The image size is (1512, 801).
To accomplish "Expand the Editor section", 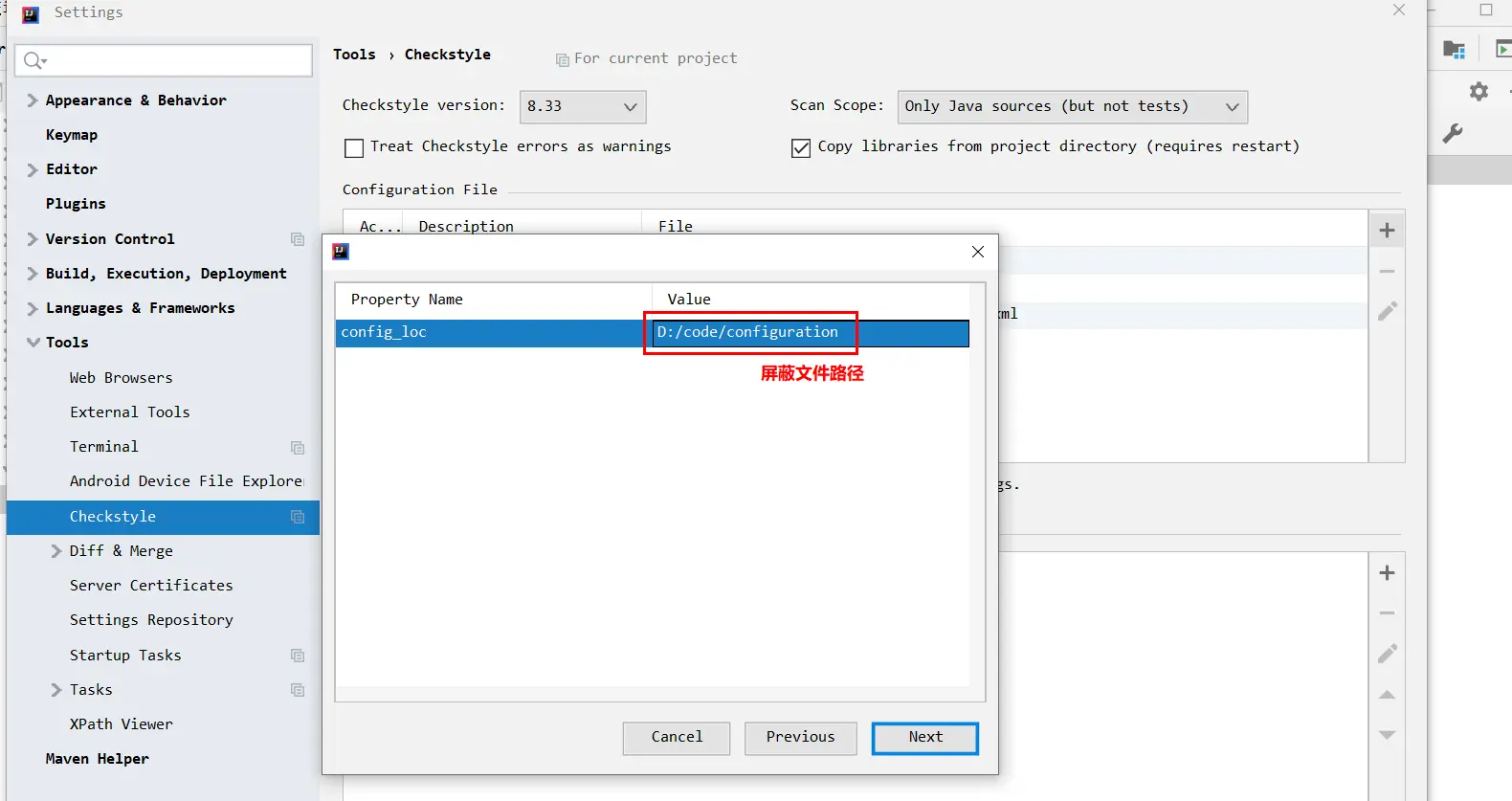I will point(33,170).
